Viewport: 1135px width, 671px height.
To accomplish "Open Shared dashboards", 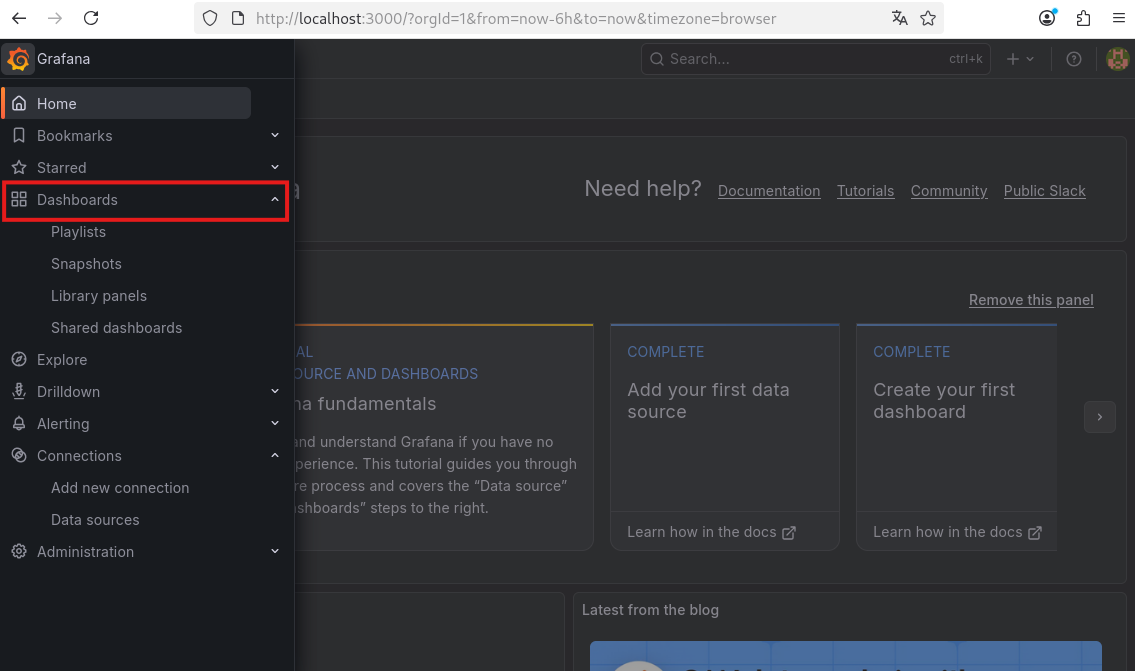I will click(117, 327).
